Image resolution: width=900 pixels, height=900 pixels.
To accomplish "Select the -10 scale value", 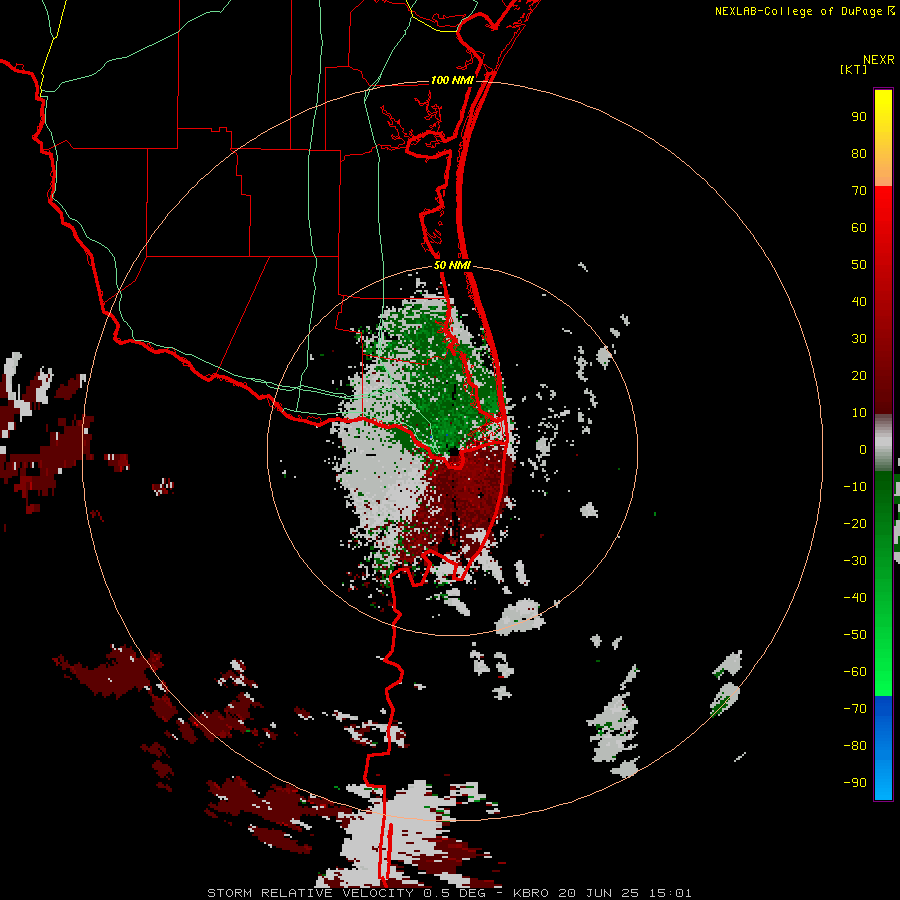I will 855,487.
